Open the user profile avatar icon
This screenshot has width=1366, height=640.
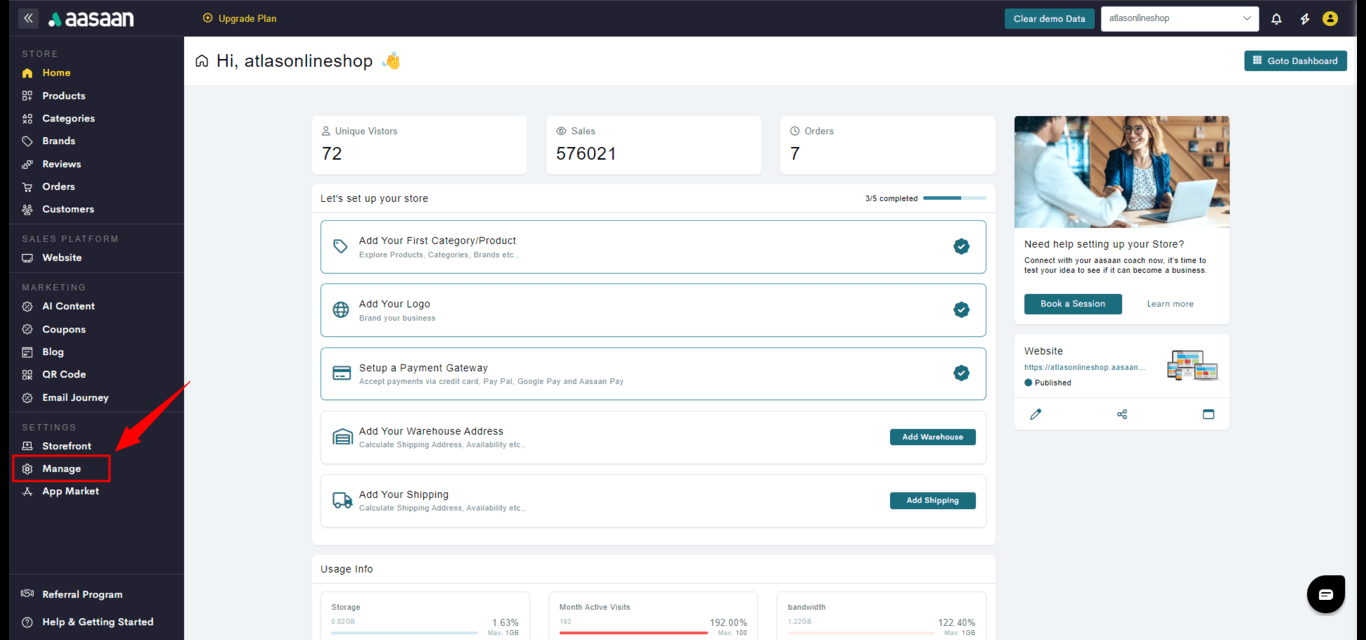[x=1330, y=19]
